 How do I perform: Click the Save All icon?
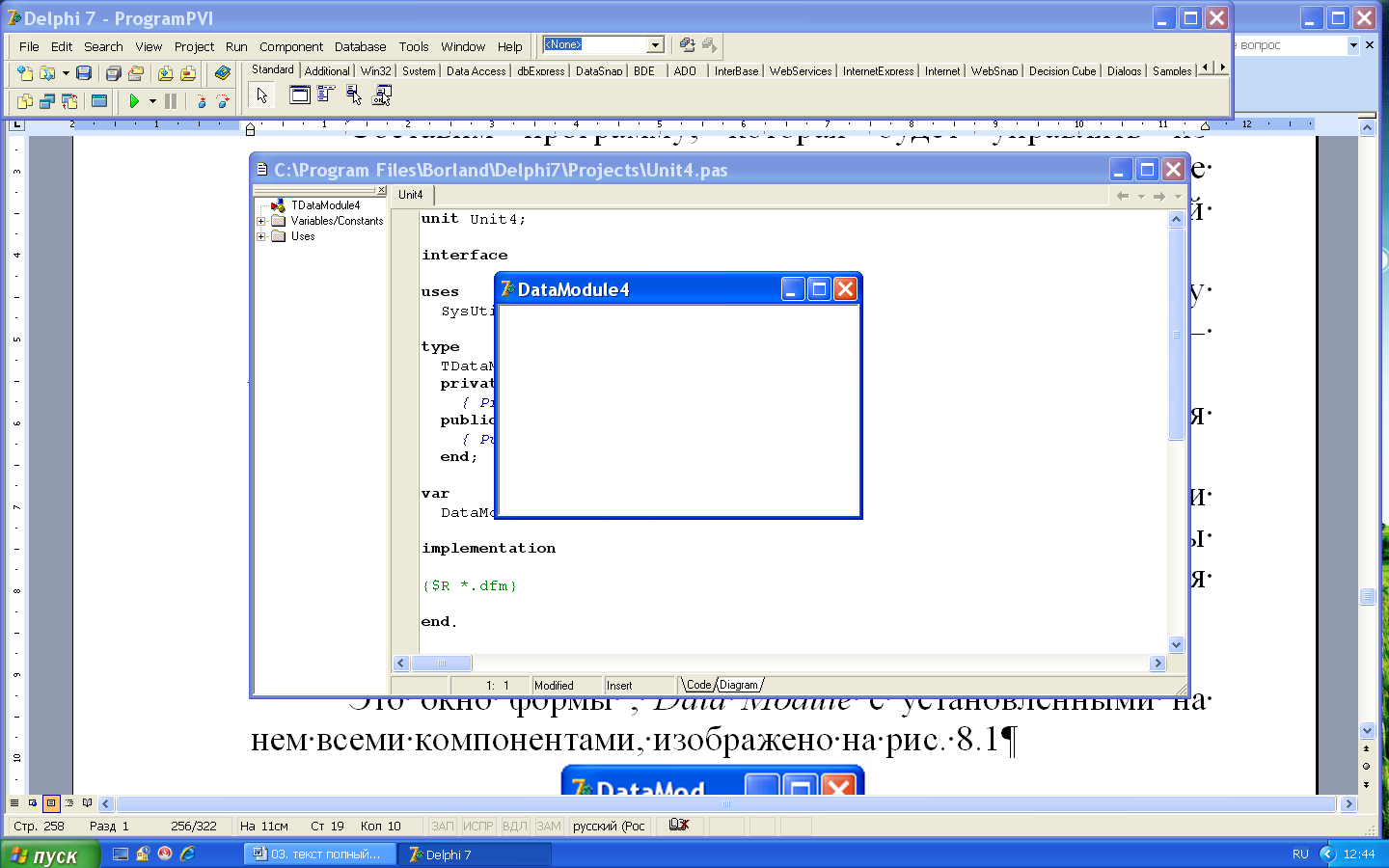[x=113, y=73]
